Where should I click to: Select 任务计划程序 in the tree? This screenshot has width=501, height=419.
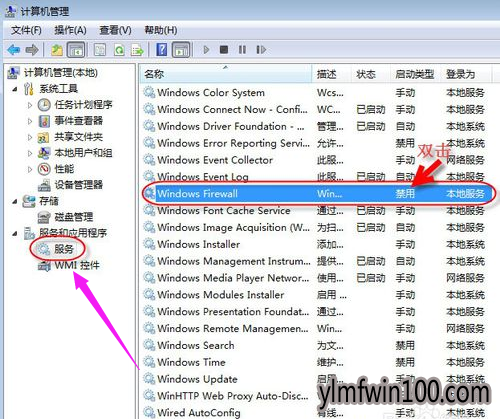[83, 105]
